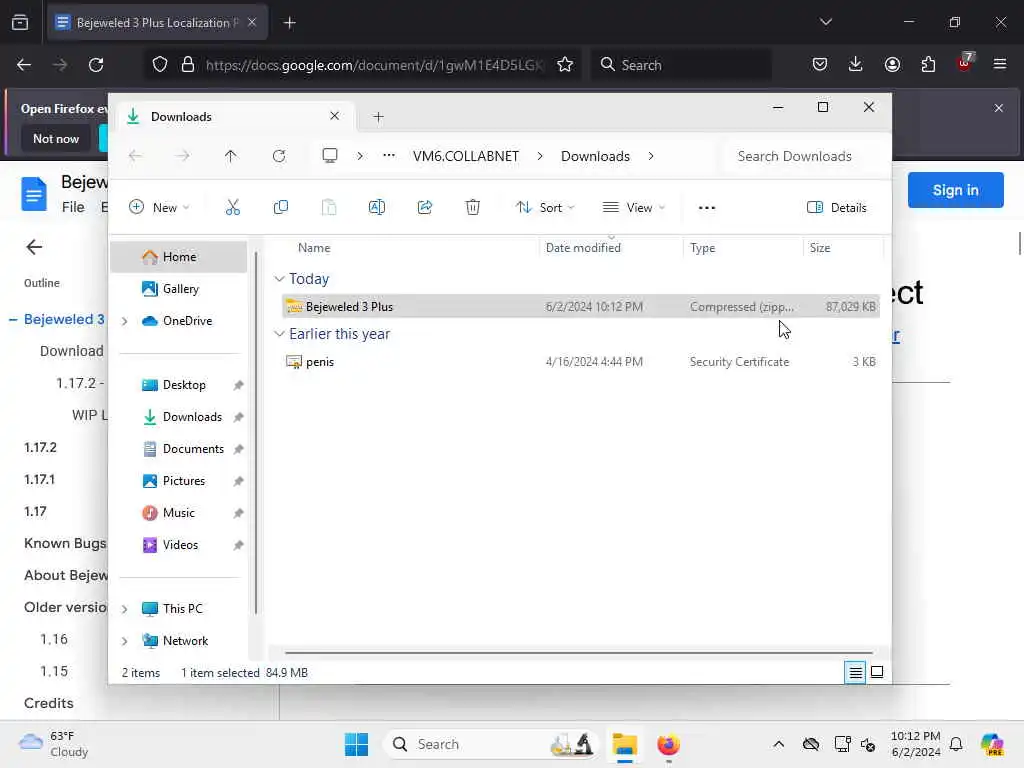
Task: Bookmark the page with the Firefox star
Action: pyautogui.click(x=565, y=65)
